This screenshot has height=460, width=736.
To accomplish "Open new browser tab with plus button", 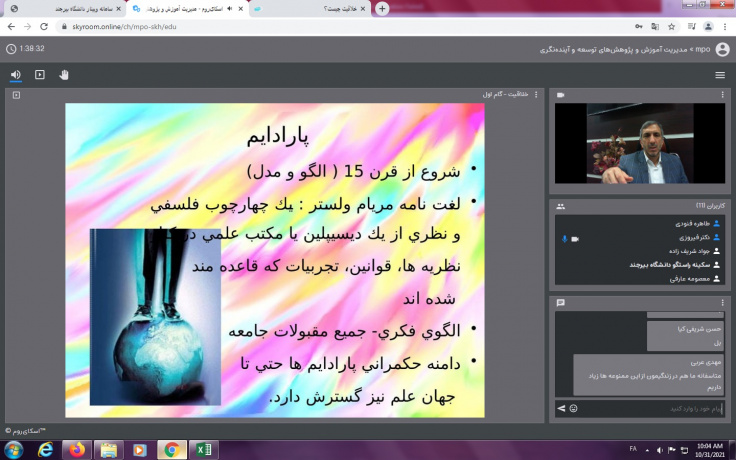I will (382, 8).
